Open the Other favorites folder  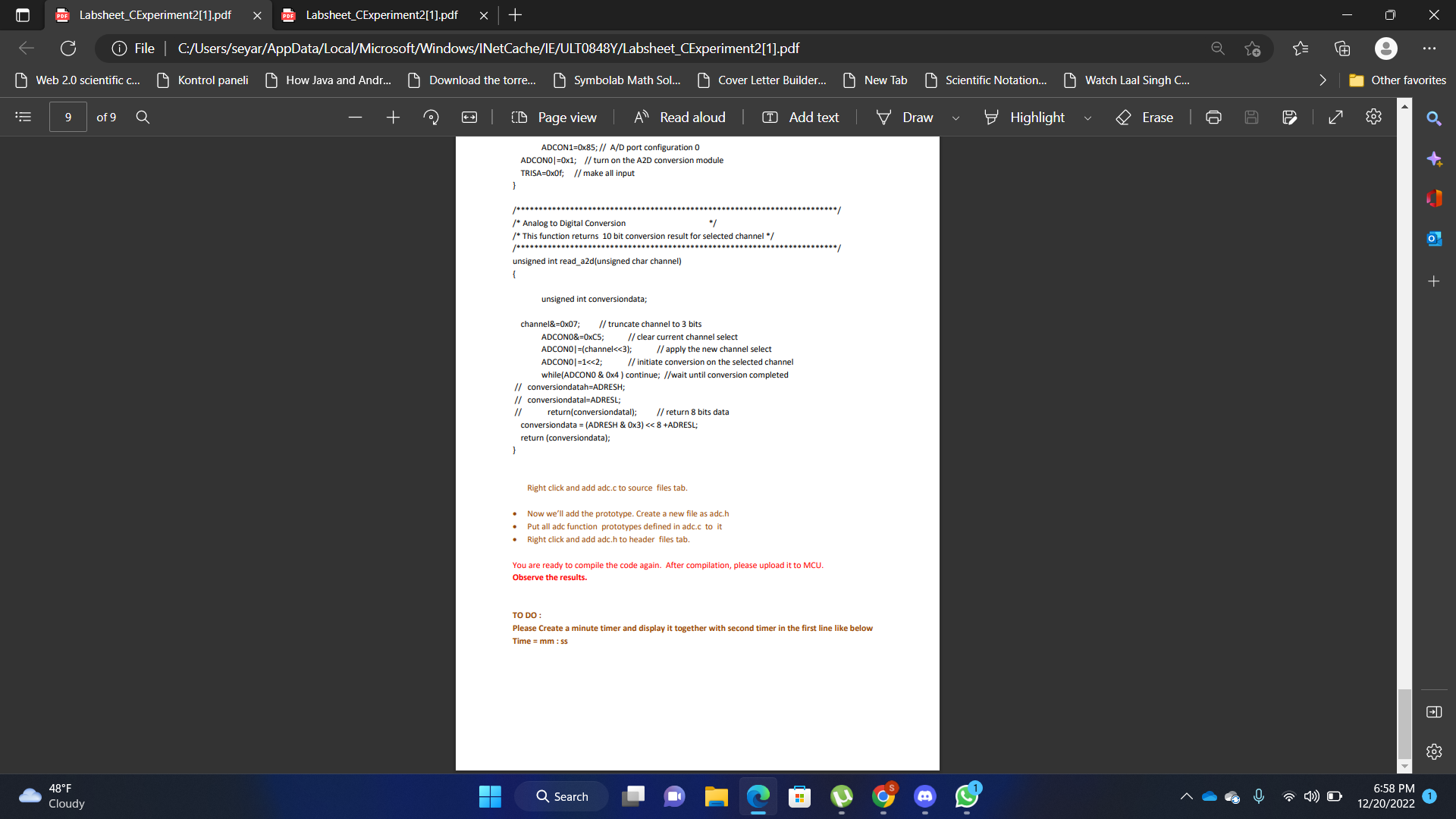coord(1398,80)
